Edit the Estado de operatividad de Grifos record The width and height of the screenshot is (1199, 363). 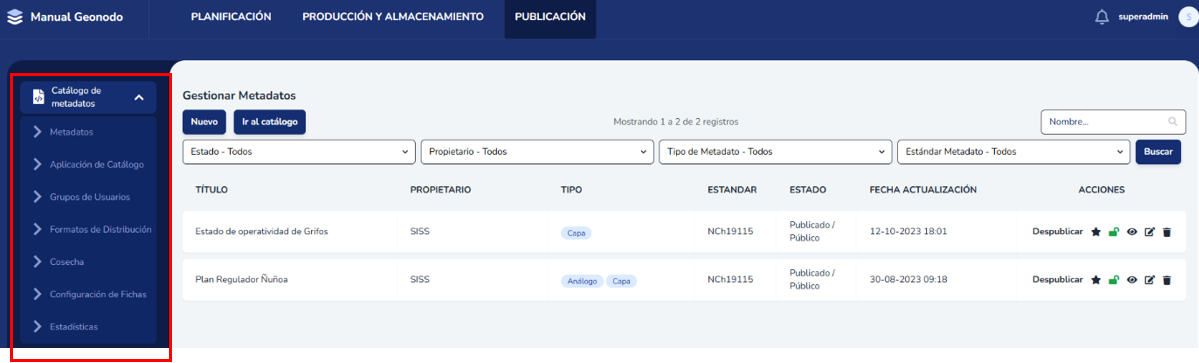(x=1149, y=232)
